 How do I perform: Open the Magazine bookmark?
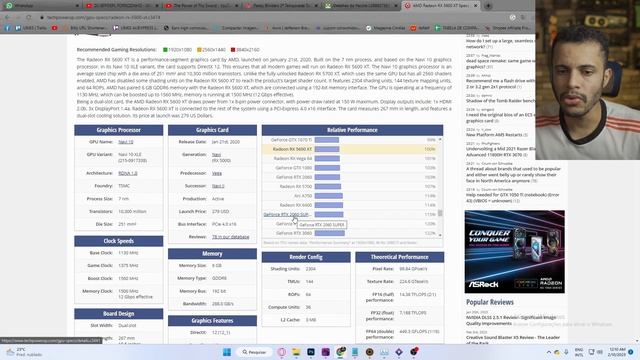click(386, 28)
